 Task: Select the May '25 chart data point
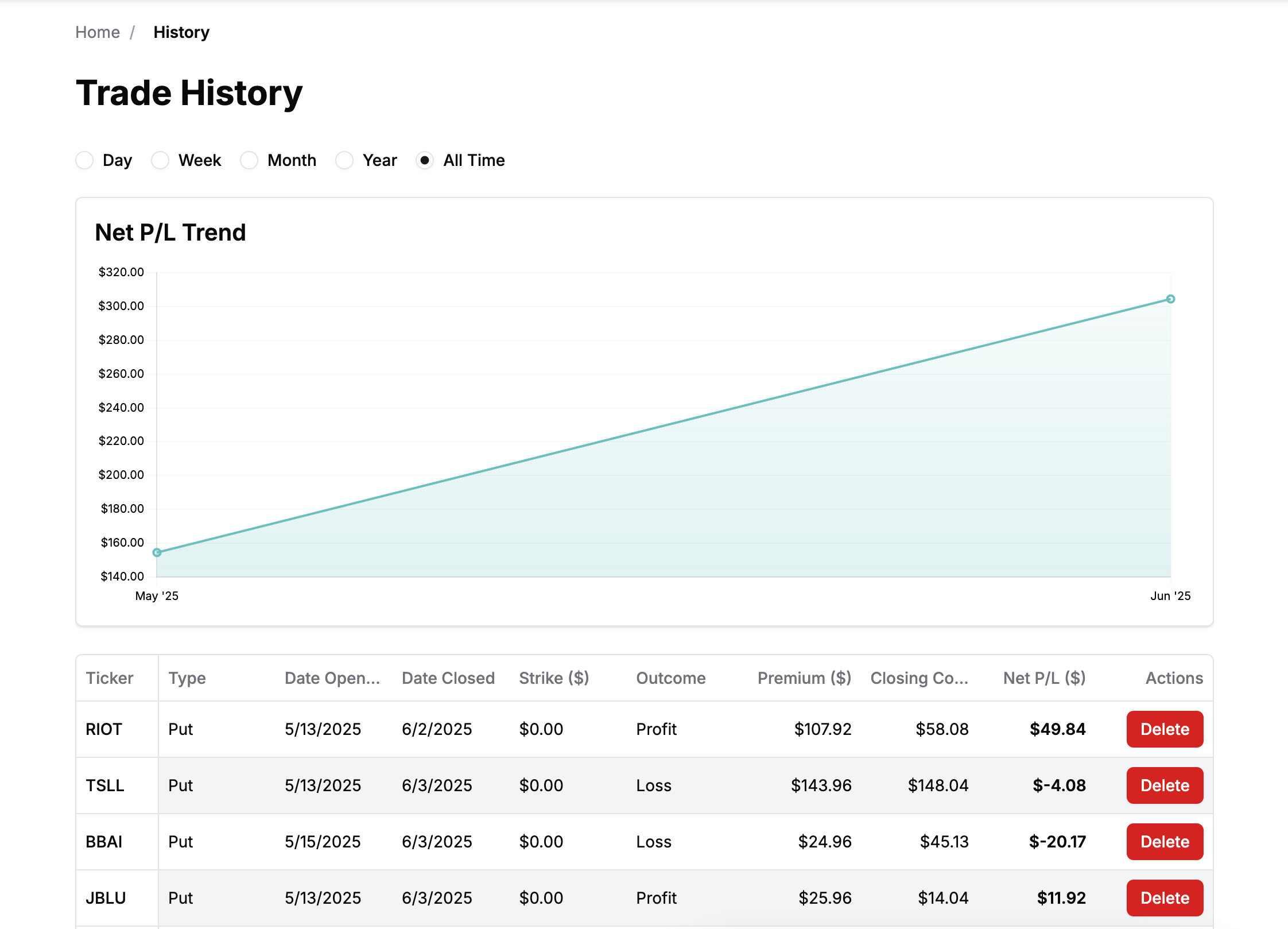157,552
